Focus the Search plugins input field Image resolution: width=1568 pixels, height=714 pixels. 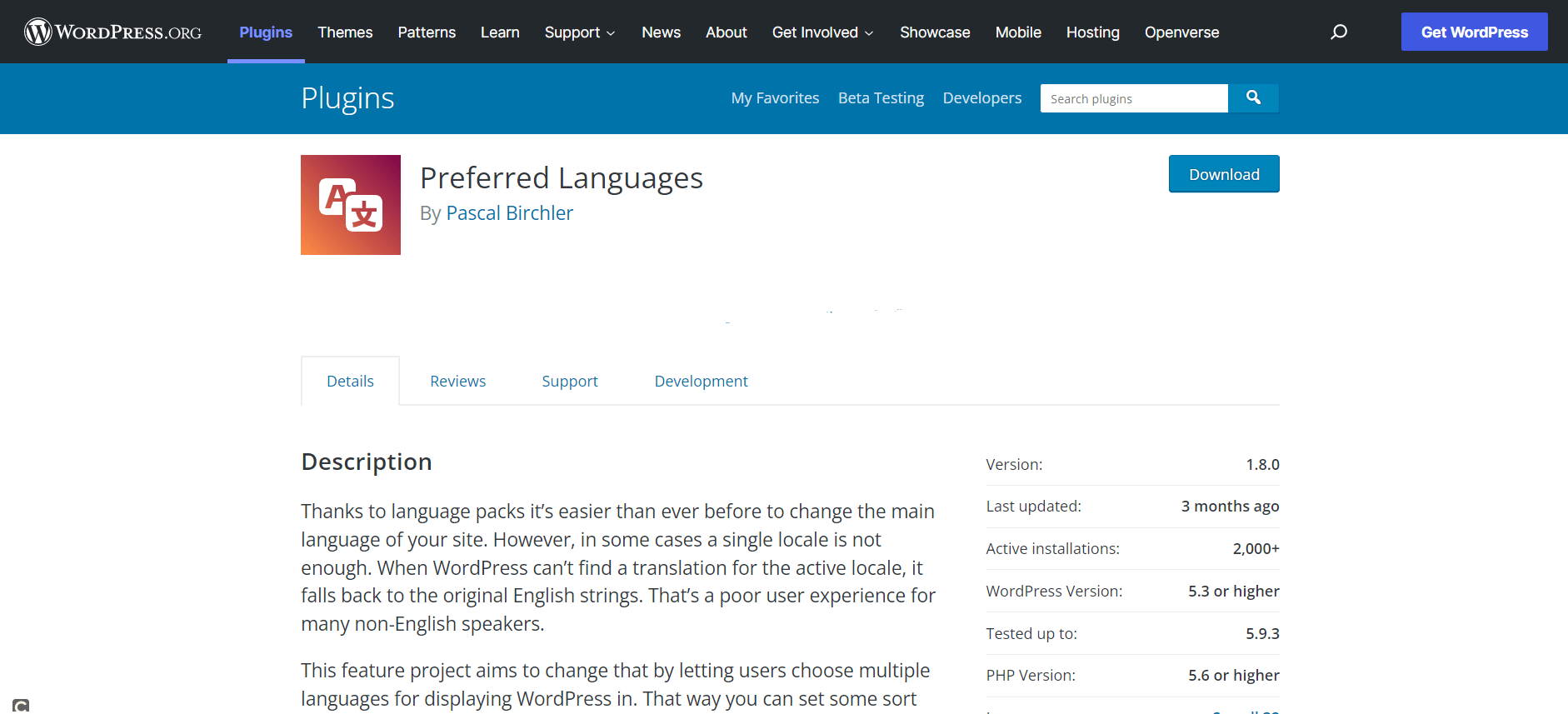pos(1133,98)
